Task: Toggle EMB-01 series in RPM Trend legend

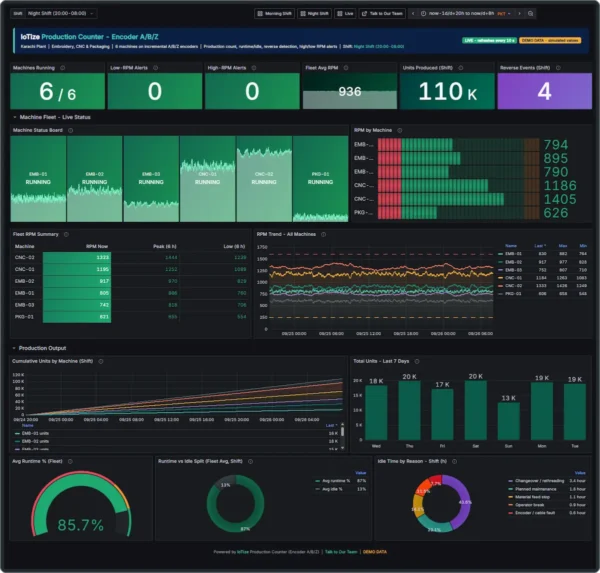Action: 513,254
